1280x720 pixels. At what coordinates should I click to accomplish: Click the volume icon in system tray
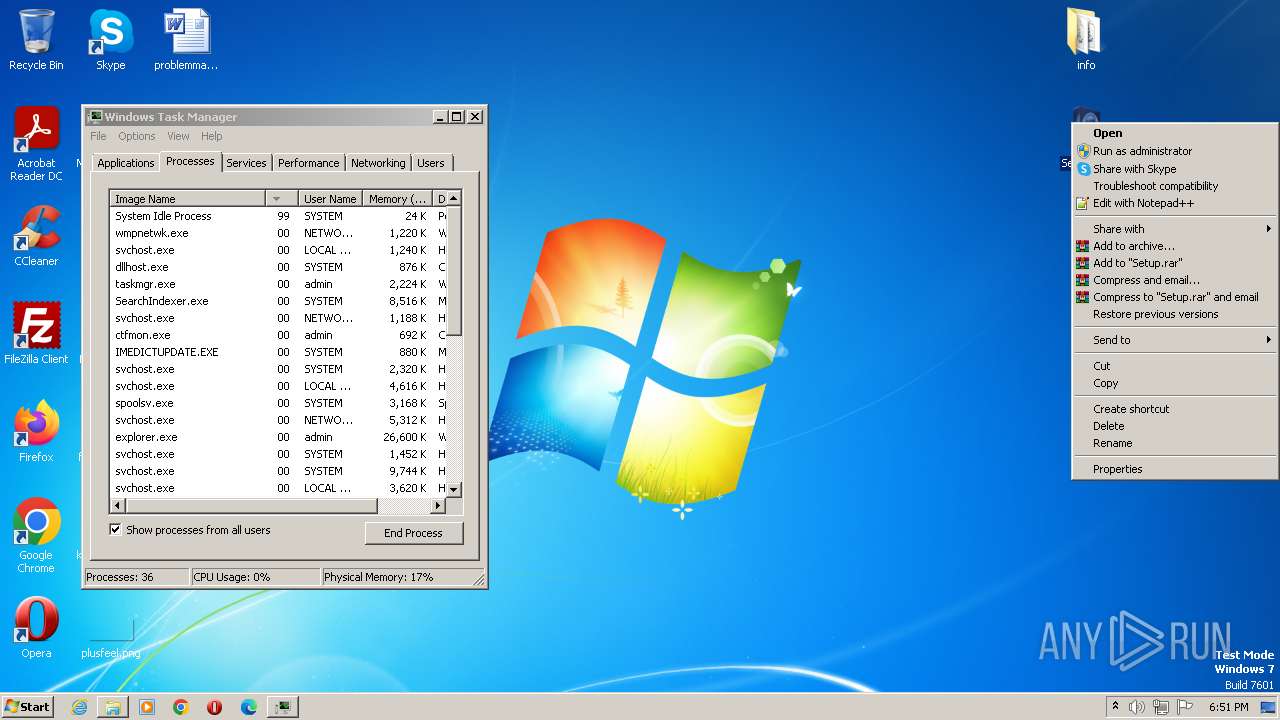tap(1137, 707)
